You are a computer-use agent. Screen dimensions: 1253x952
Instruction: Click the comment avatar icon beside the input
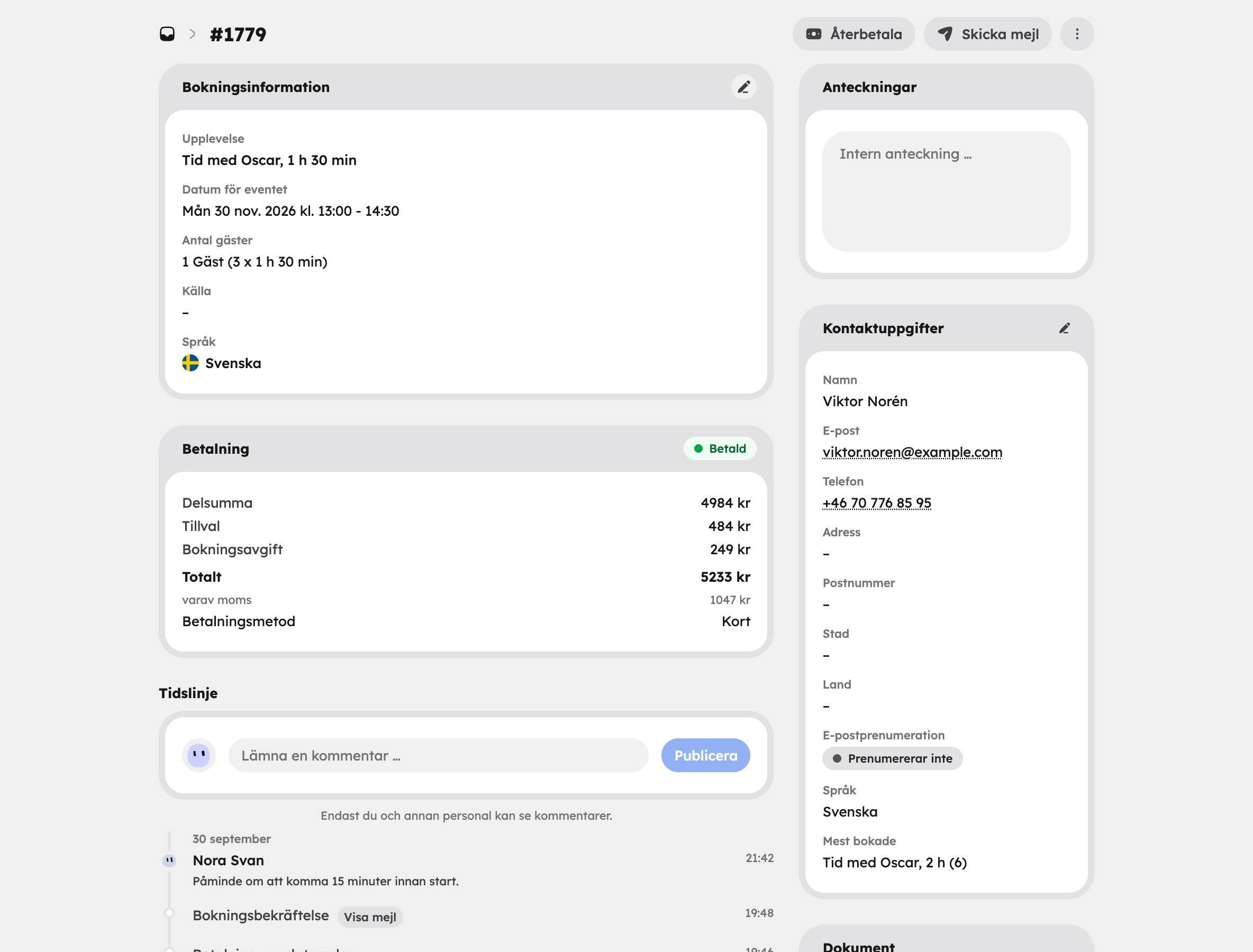point(198,755)
